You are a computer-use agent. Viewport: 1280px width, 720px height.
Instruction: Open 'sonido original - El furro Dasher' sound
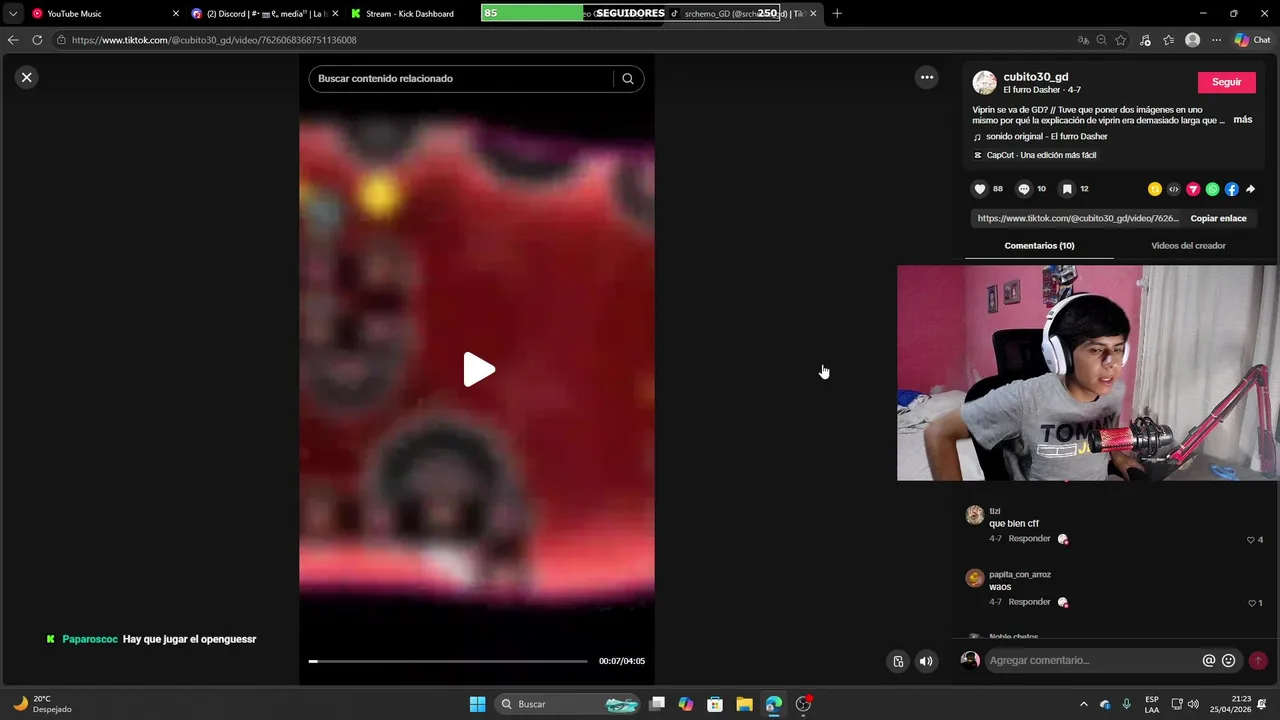click(x=1046, y=136)
